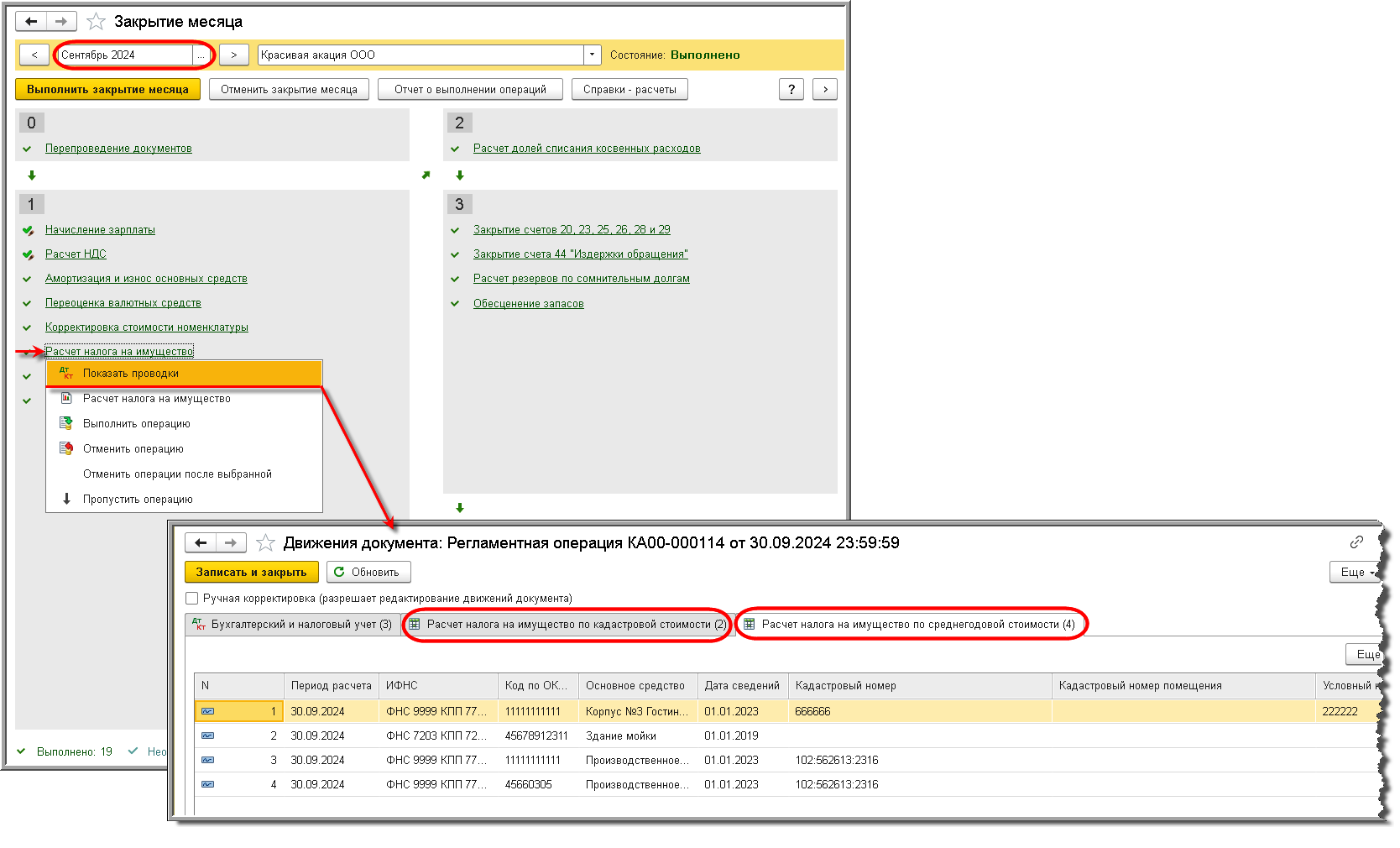Viewport: 1400px width, 848px height.
Task: Click Отменить закрытие месяца button
Action: 289,89
